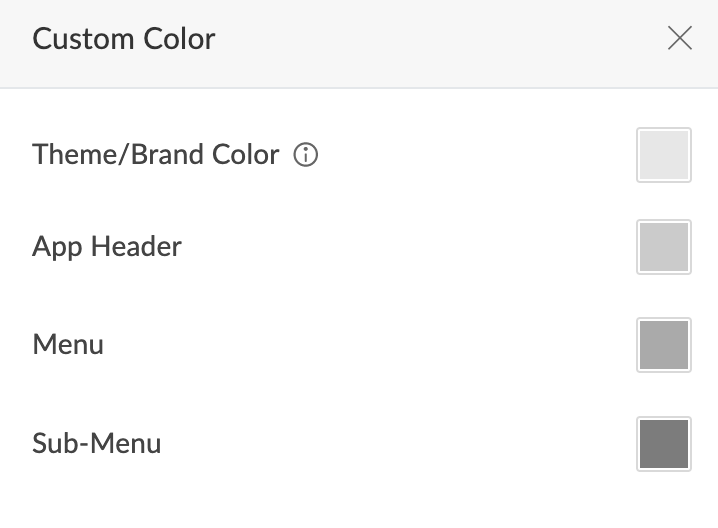Click the Sub-Menu label text
Viewport: 718px width, 528px height.
(97, 443)
